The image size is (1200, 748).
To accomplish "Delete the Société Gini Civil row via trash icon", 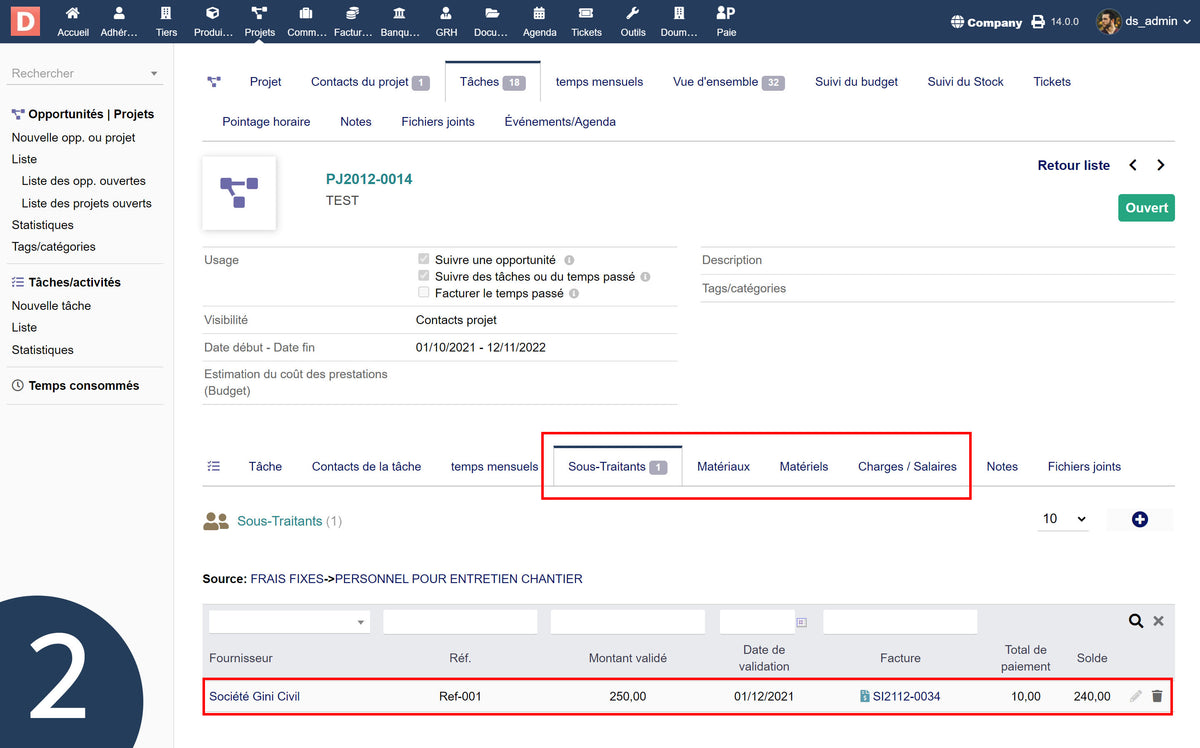I will coord(1157,696).
